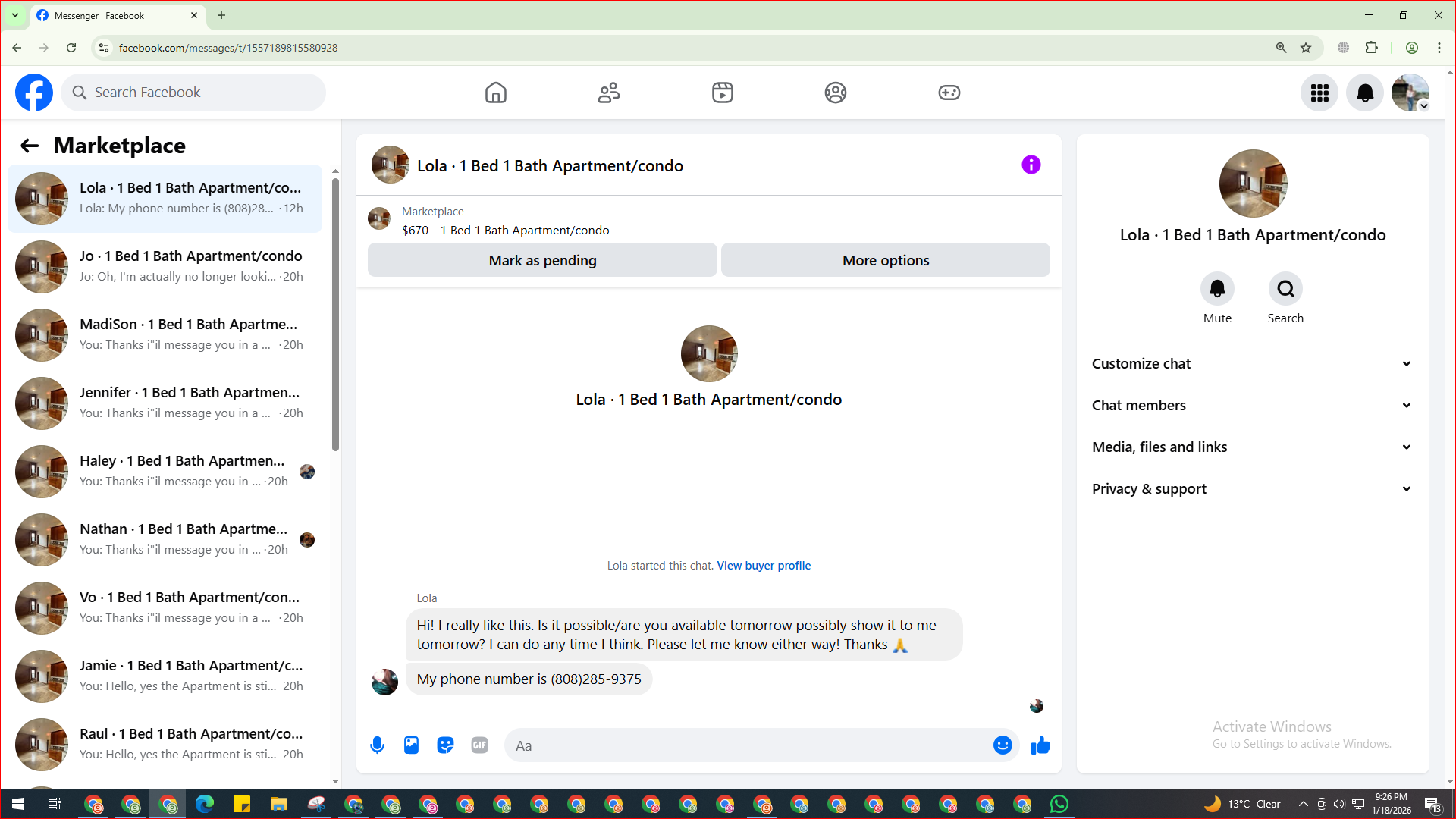Attach a photo using the image icon

411,745
